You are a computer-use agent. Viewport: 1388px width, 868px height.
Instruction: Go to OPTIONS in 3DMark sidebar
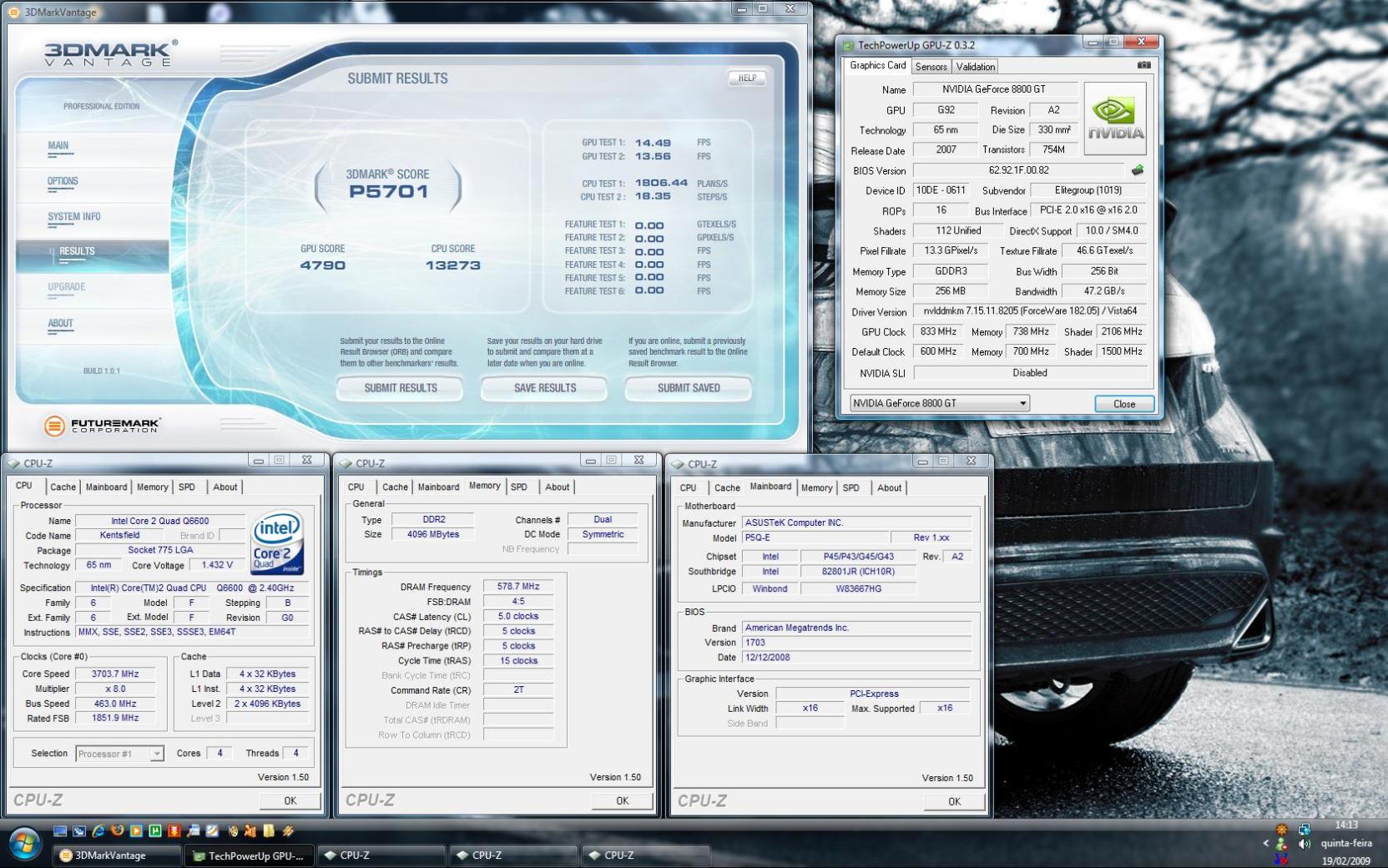63,181
